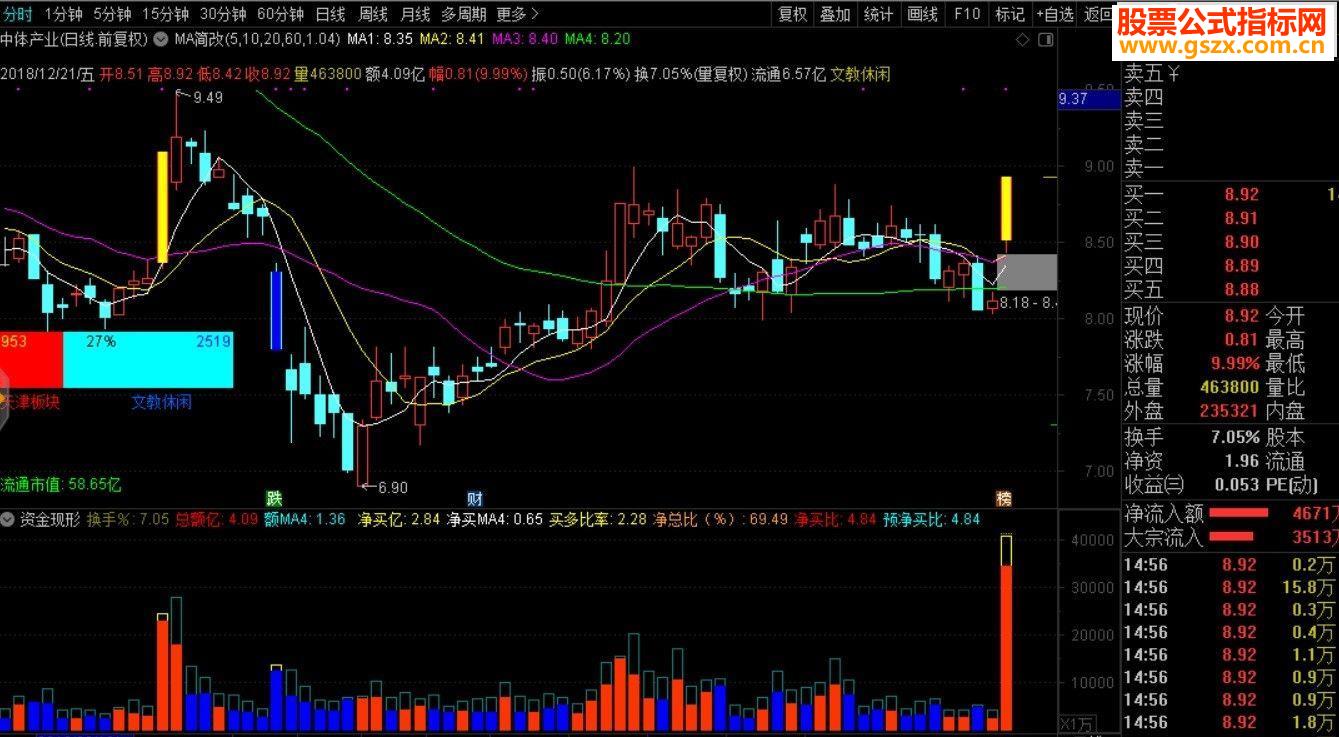Select the 15分钟 period tab

tap(165, 14)
